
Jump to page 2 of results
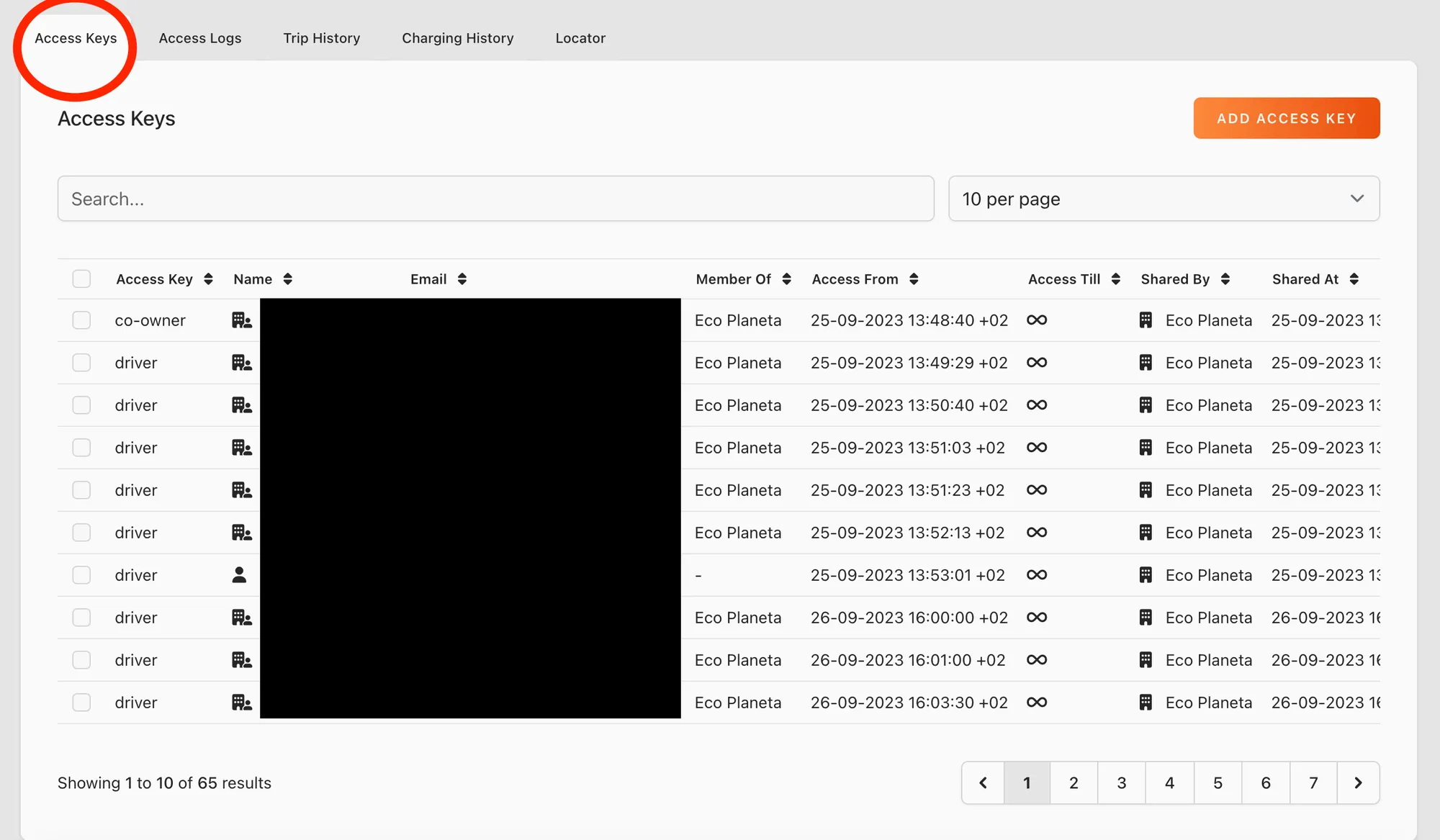click(1074, 782)
